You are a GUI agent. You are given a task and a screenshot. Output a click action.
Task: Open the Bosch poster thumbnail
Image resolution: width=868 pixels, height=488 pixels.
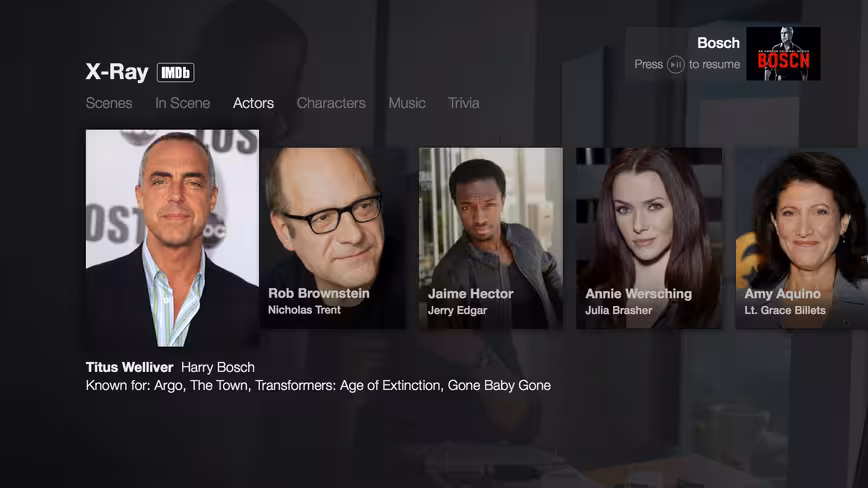(783, 54)
